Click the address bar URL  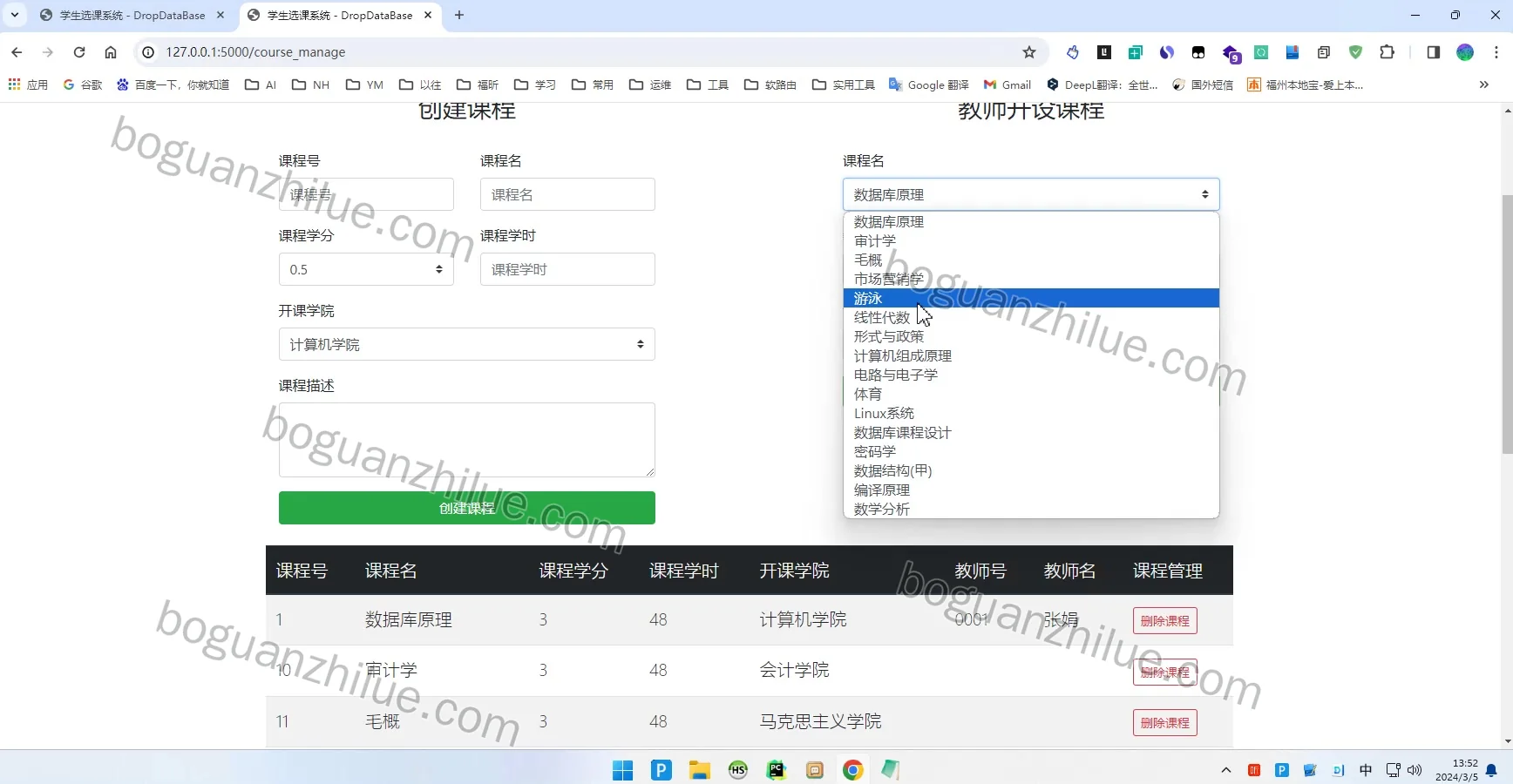(x=255, y=52)
